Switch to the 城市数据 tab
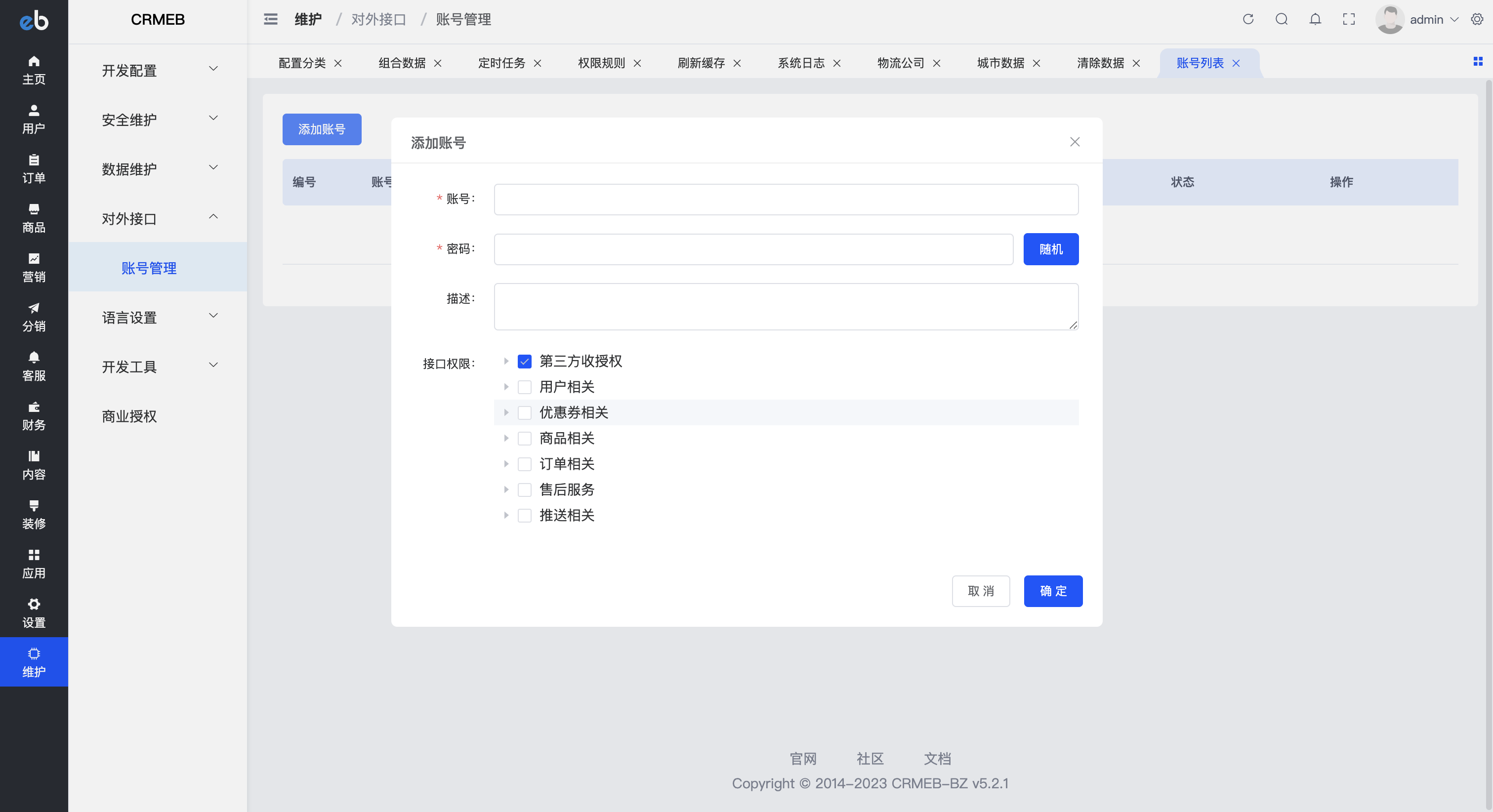 (1000, 63)
